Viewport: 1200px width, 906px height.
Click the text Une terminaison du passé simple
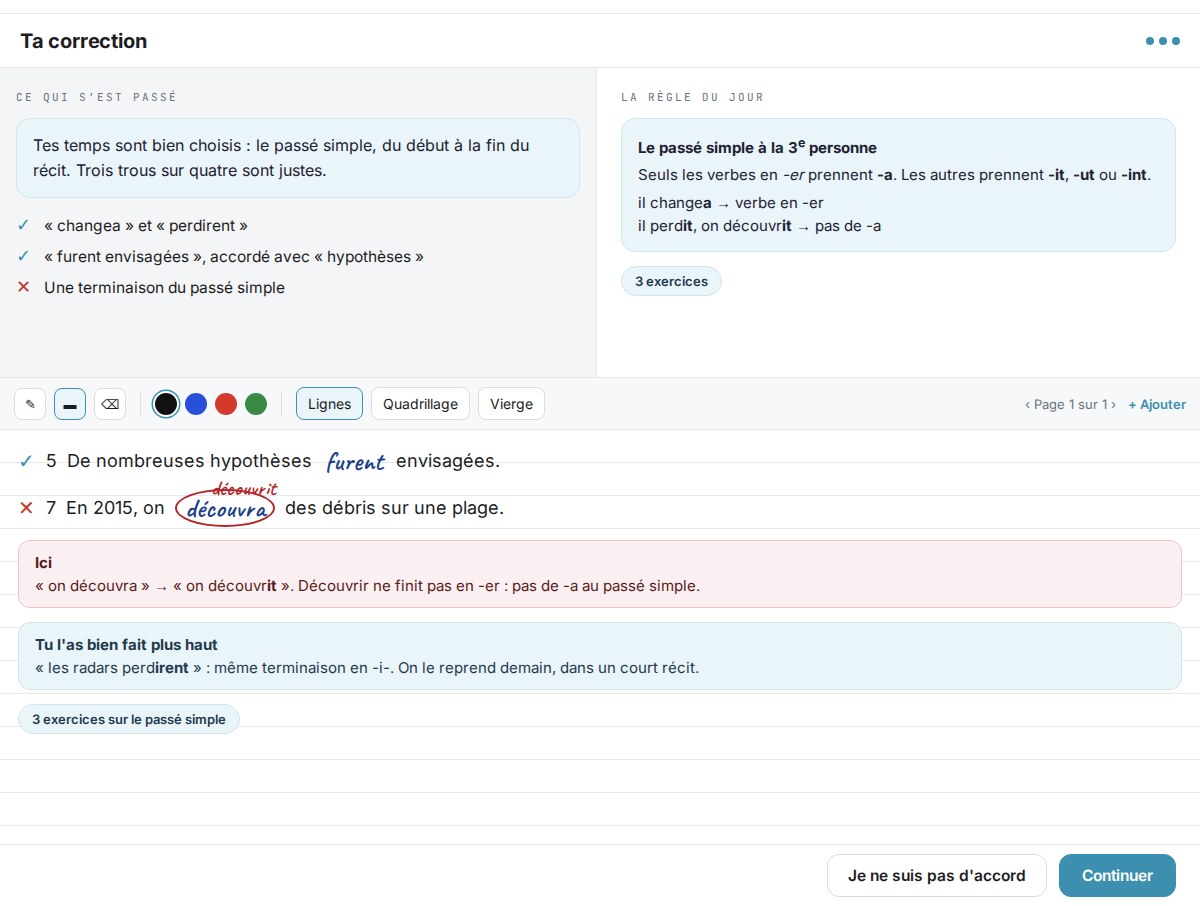(164, 288)
